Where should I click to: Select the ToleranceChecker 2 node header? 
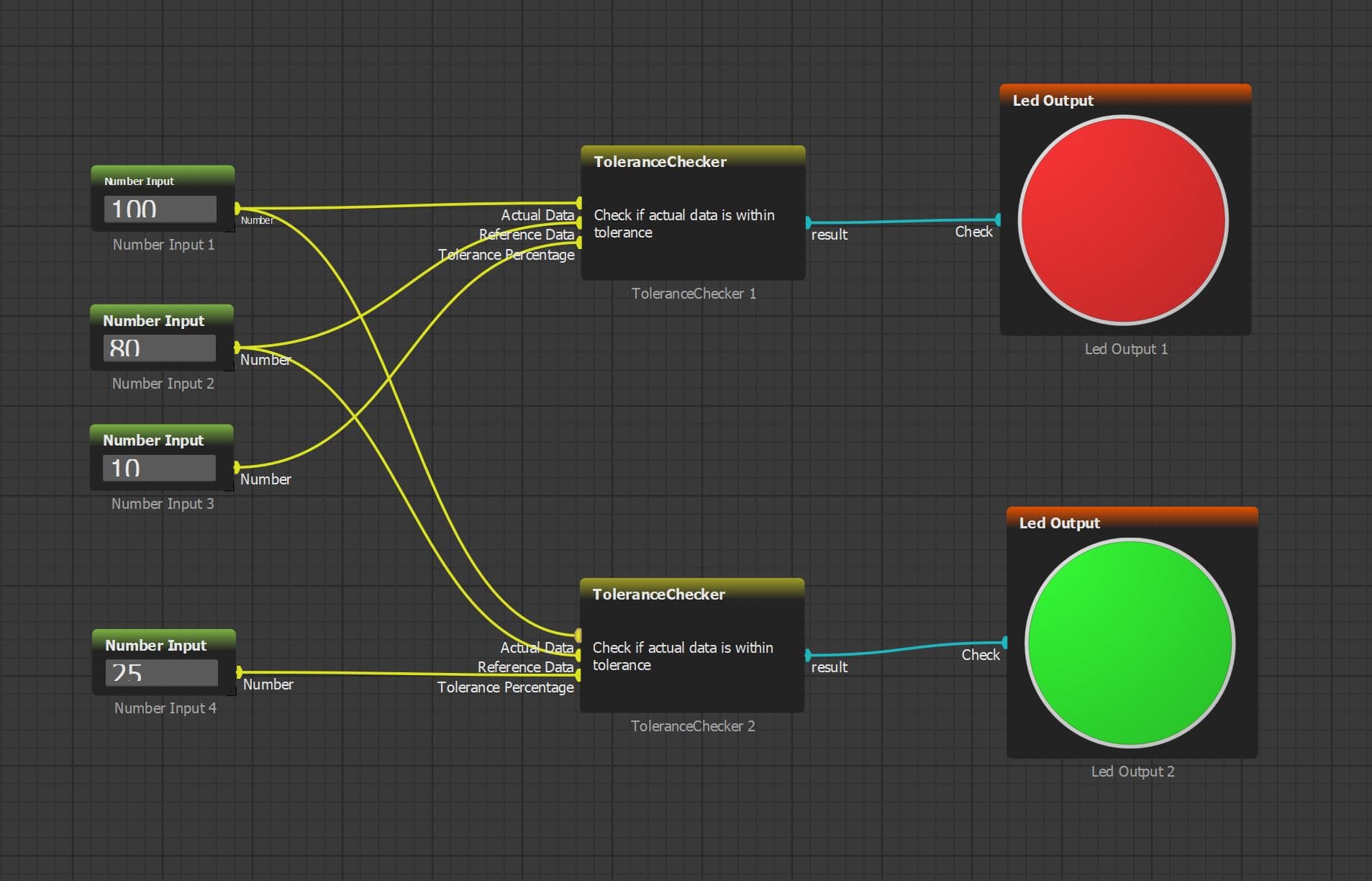(691, 594)
